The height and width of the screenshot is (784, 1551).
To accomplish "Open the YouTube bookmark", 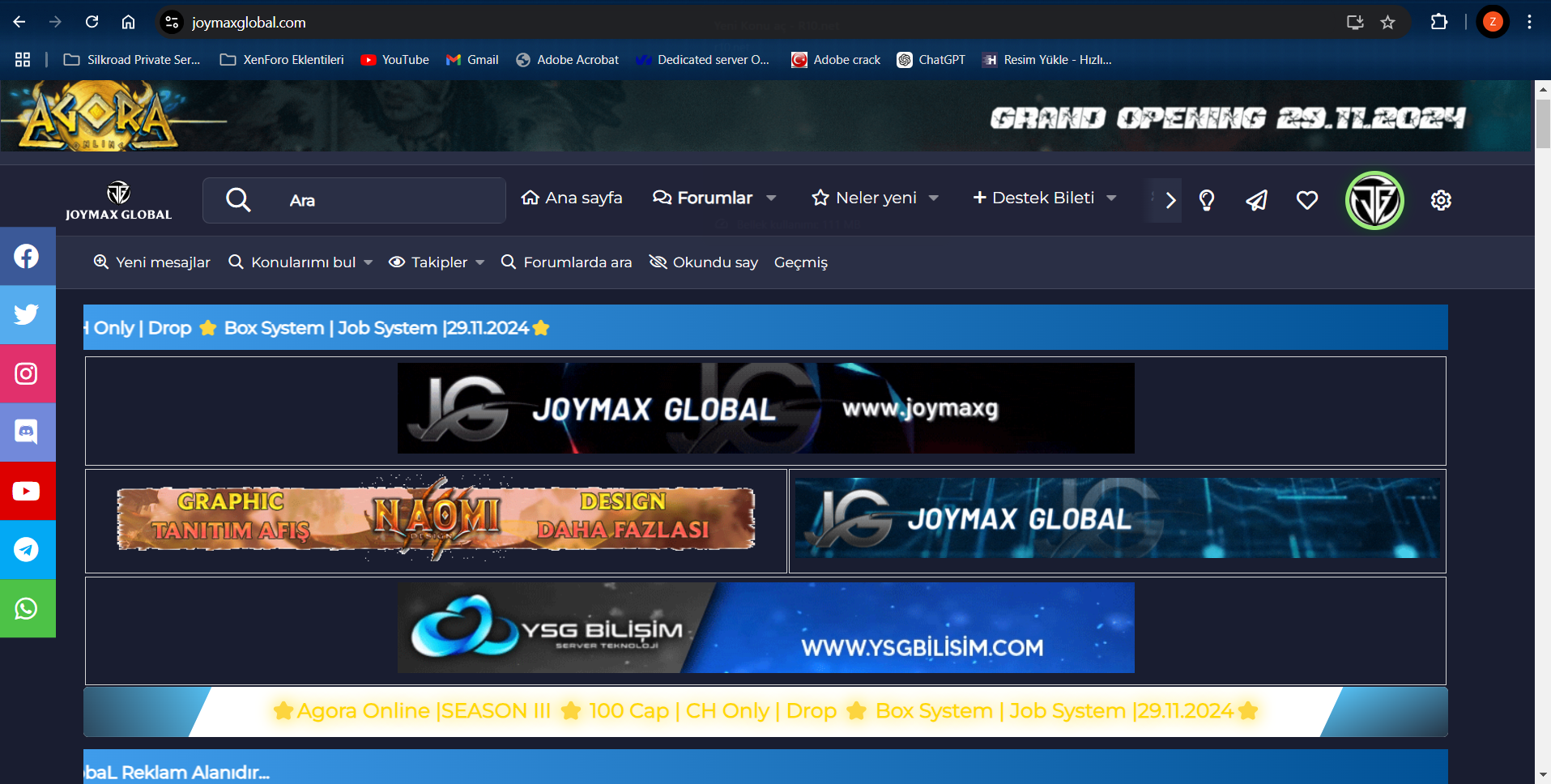I will [395, 59].
